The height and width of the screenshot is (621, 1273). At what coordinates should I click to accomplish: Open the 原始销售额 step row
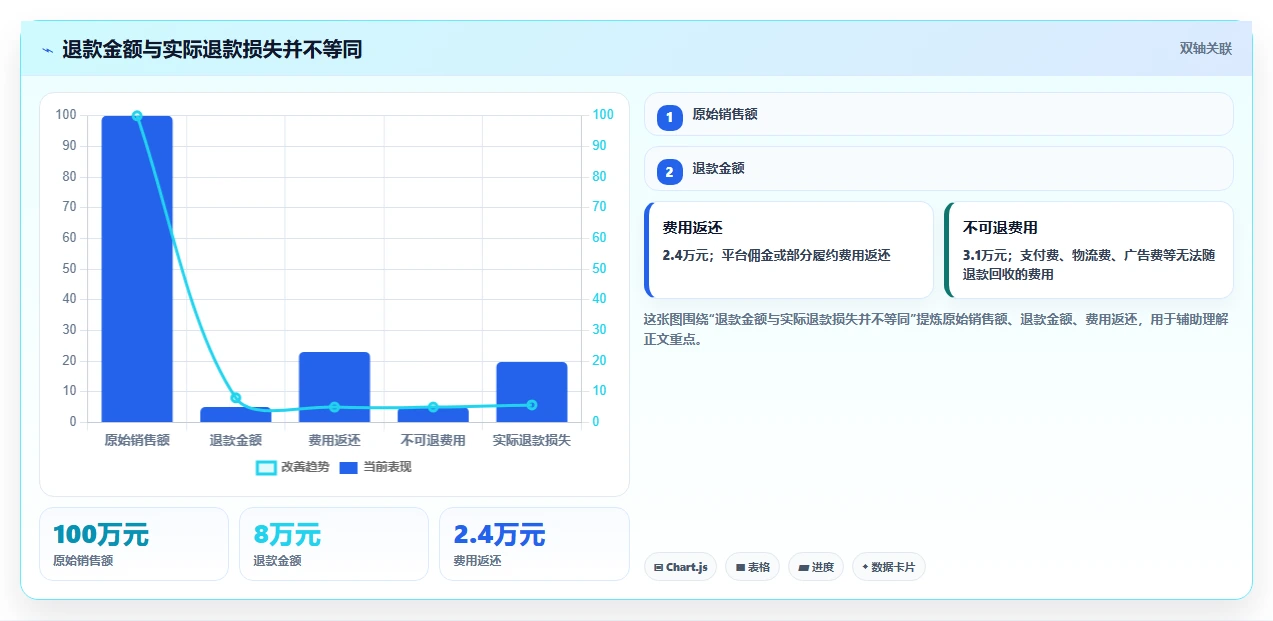pyautogui.click(x=939, y=114)
